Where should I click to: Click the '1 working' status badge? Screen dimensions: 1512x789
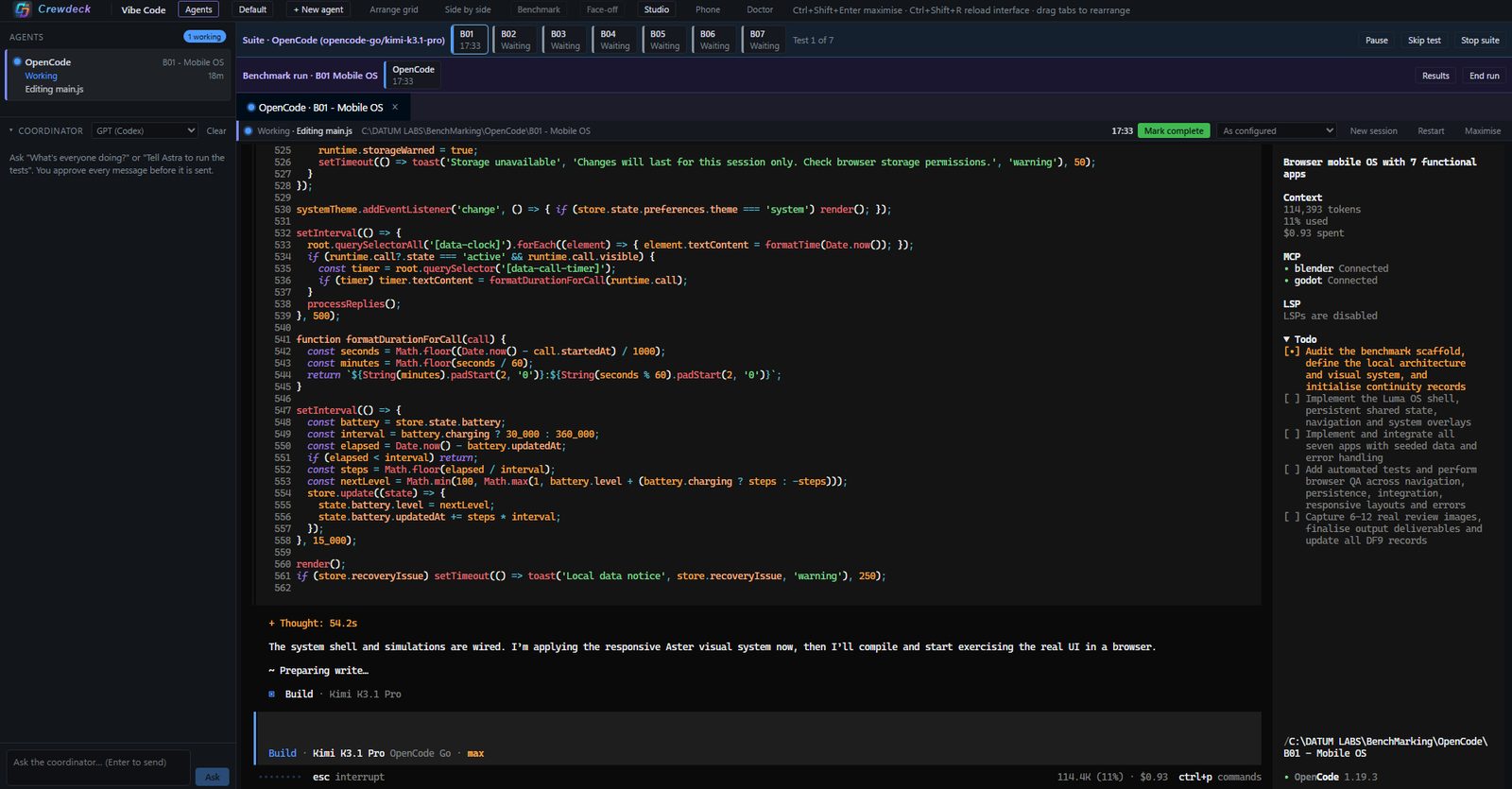[x=204, y=37]
